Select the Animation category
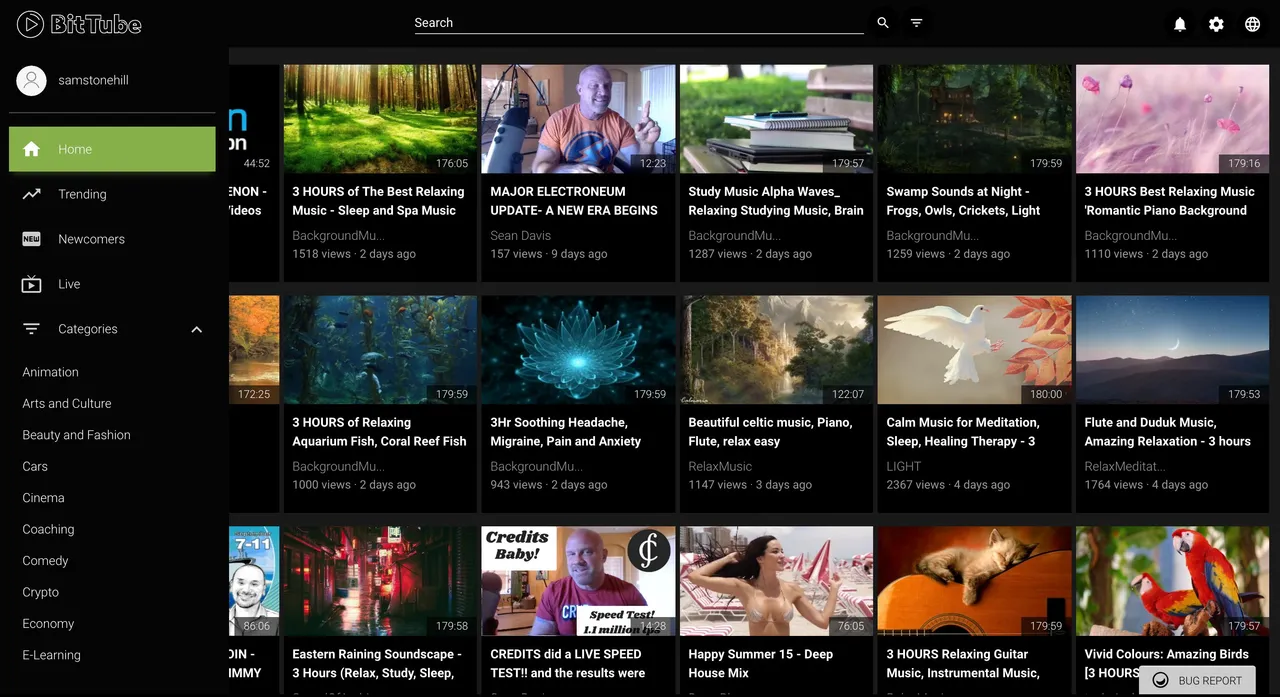The image size is (1280, 697). point(50,372)
